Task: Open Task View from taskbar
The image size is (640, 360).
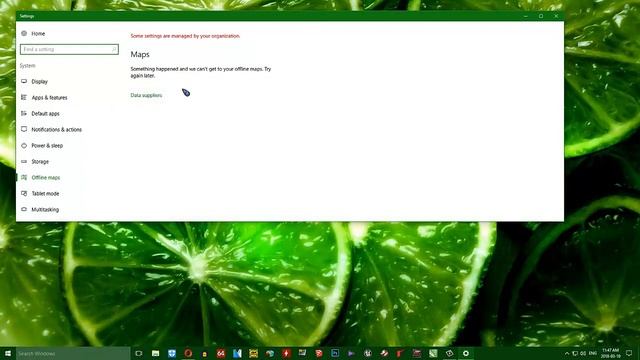Action: [x=139, y=353]
